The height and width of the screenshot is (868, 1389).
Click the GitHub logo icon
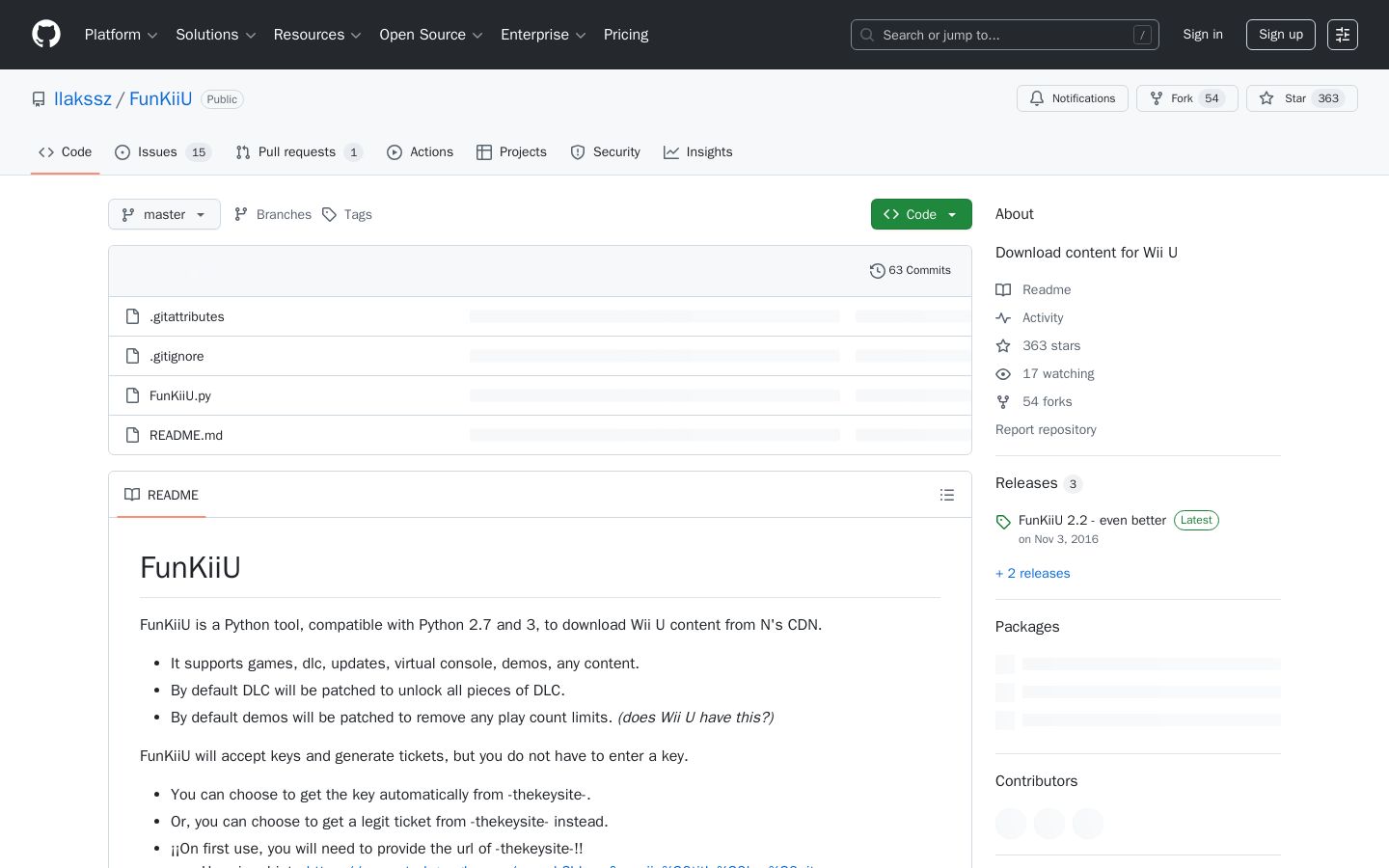click(x=46, y=35)
